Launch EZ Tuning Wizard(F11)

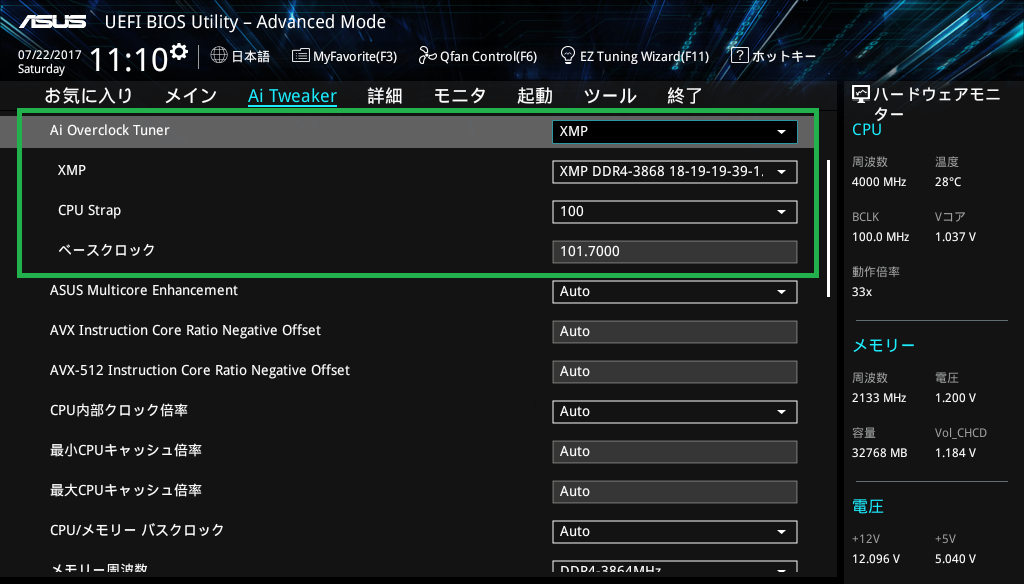pyautogui.click(x=635, y=56)
